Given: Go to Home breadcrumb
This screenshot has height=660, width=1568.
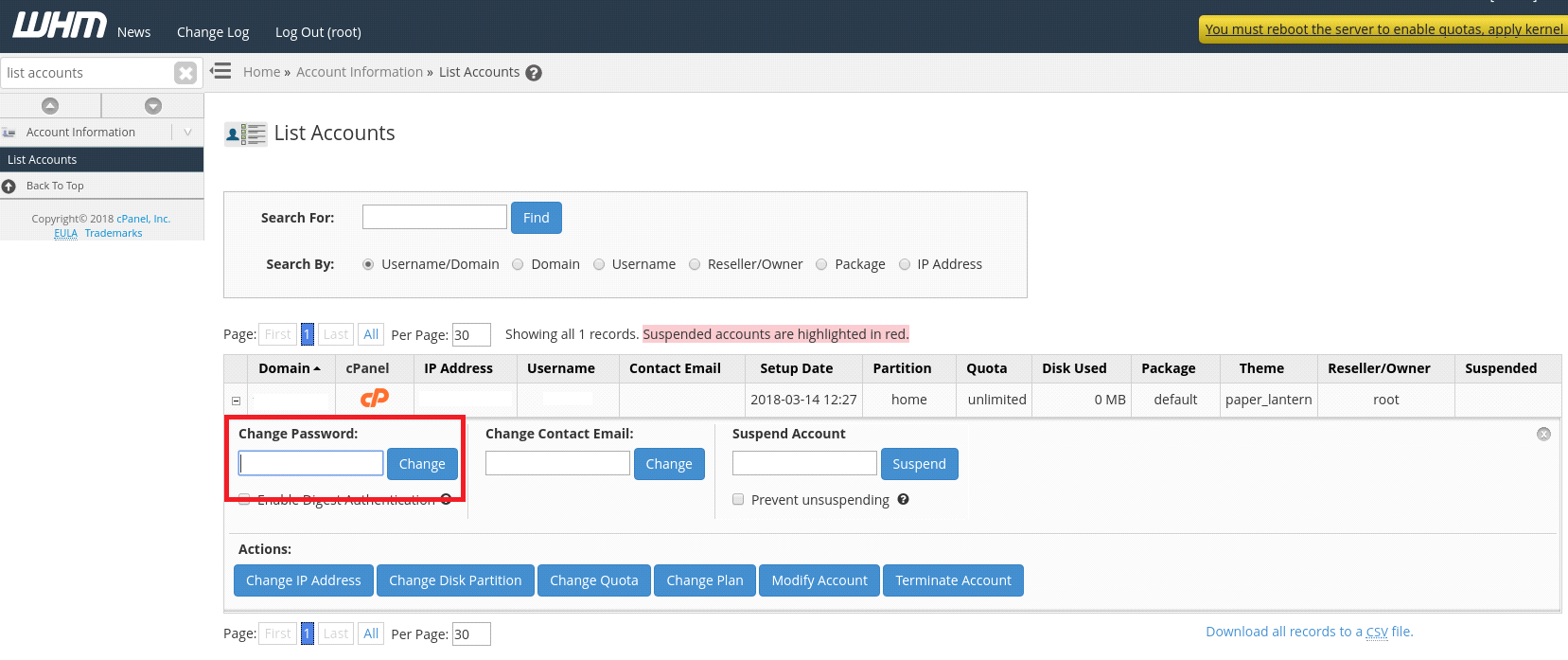Looking at the screenshot, I should coord(261,72).
